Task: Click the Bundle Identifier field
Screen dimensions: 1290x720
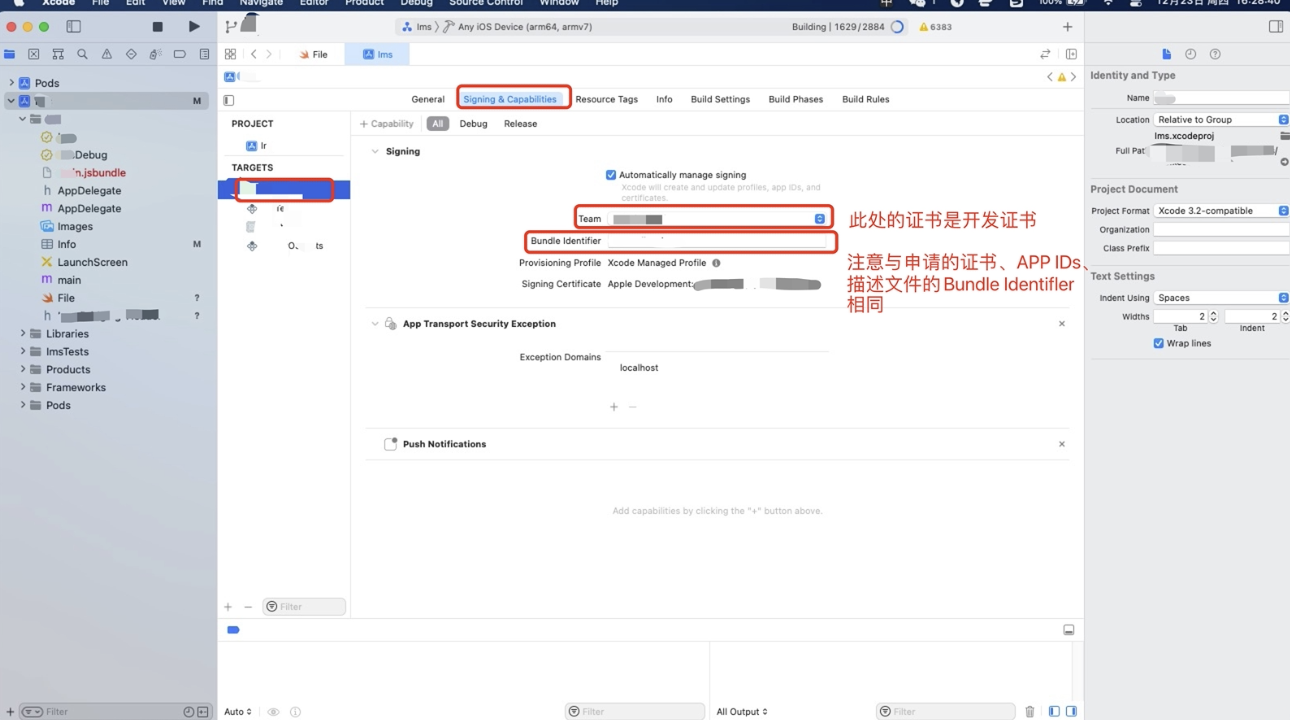Action: [717, 241]
